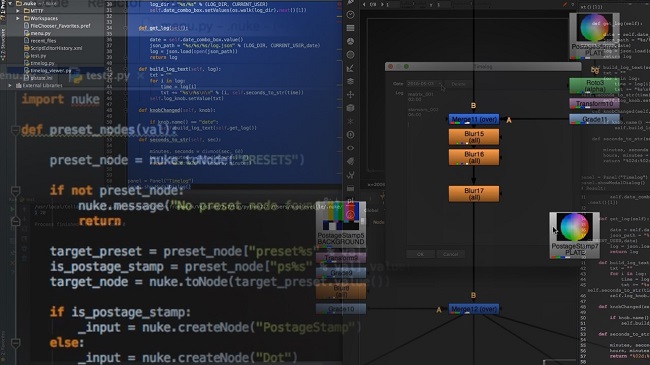Screen dimensions: 650x365
Task: Select the Merge11 (over) node
Action: 474,119
